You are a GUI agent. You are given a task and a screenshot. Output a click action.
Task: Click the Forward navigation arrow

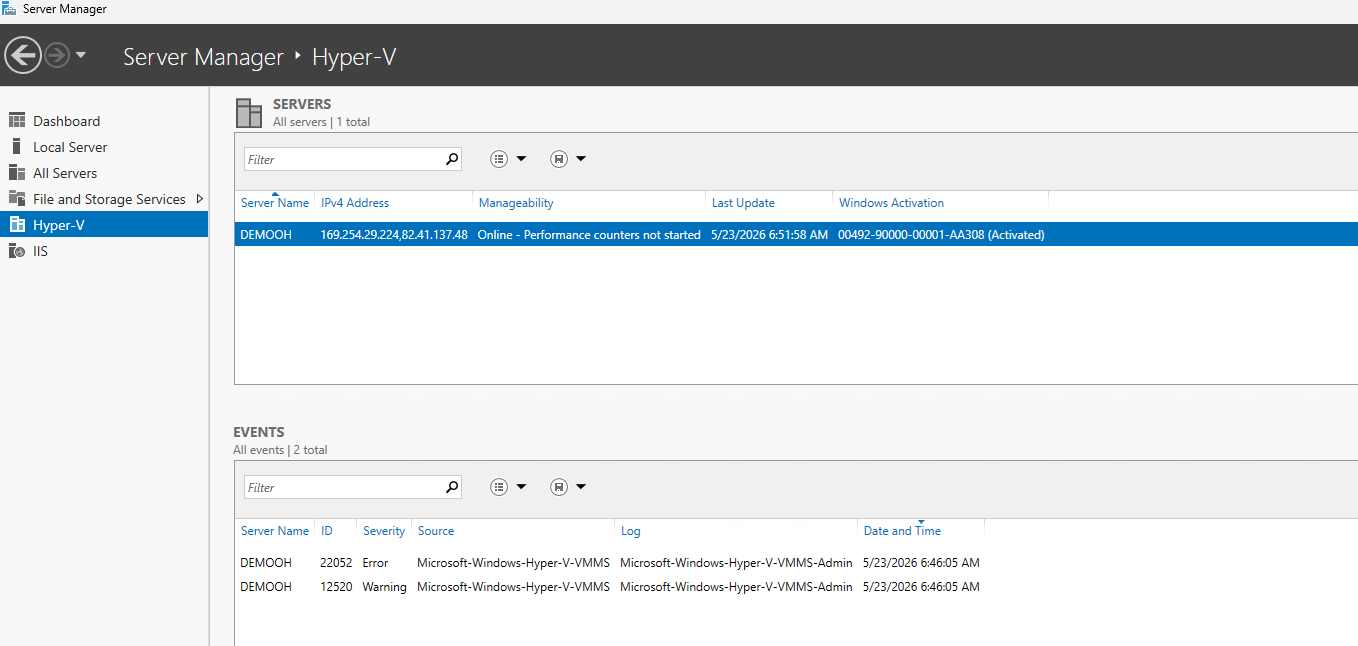57,55
